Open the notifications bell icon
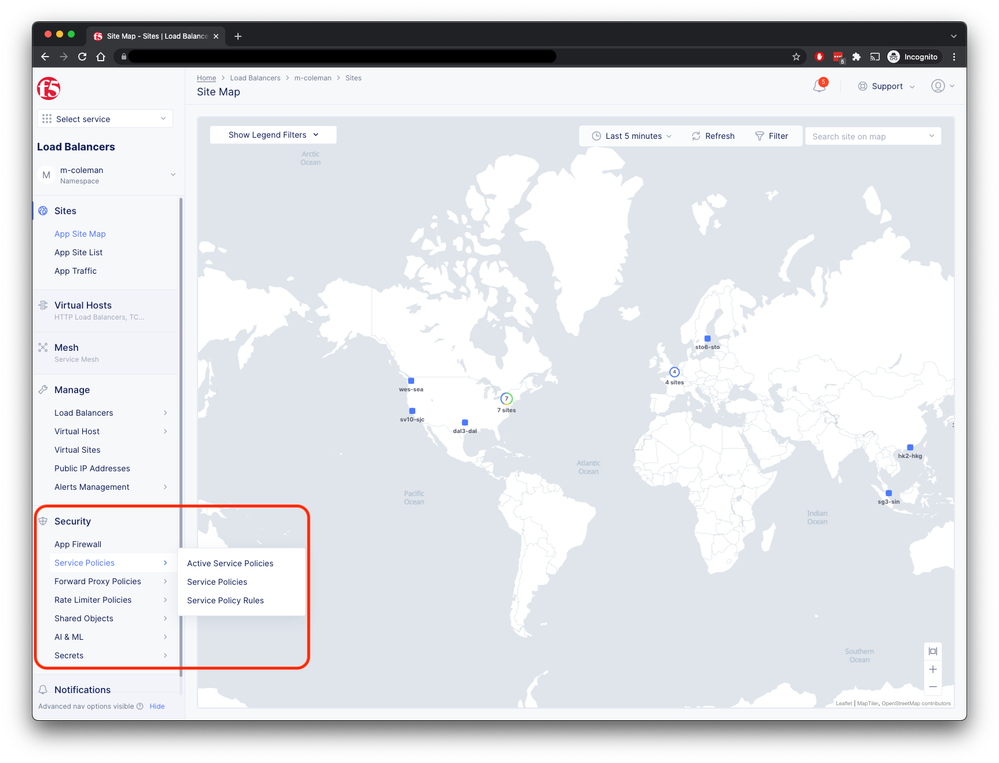The height and width of the screenshot is (763, 999). pyautogui.click(x=819, y=86)
